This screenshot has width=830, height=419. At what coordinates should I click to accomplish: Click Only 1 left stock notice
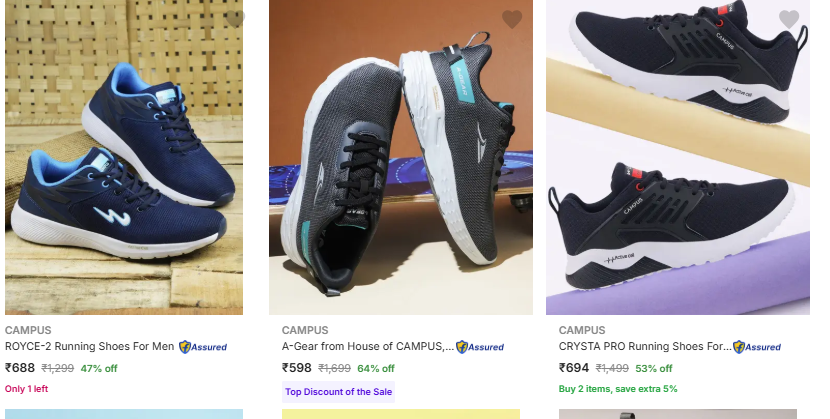pos(26,389)
